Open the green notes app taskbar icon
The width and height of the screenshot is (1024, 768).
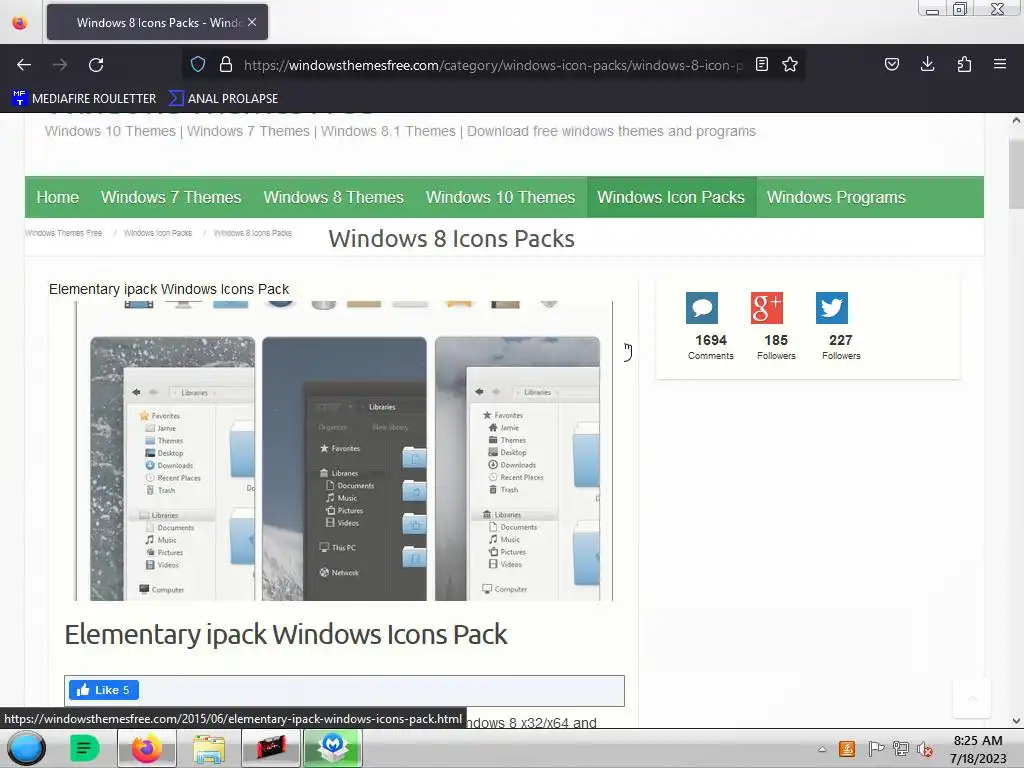[x=85, y=748]
